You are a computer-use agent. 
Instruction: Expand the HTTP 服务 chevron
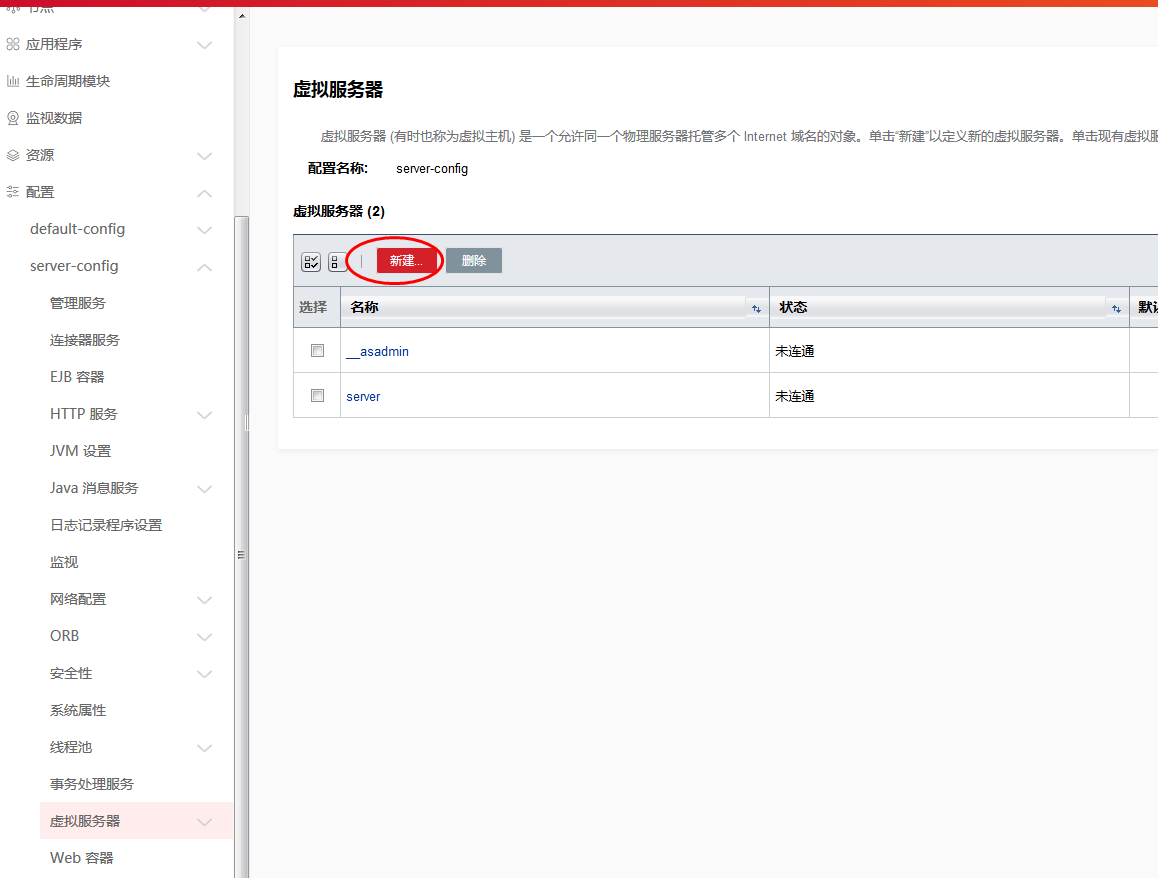[x=204, y=415]
